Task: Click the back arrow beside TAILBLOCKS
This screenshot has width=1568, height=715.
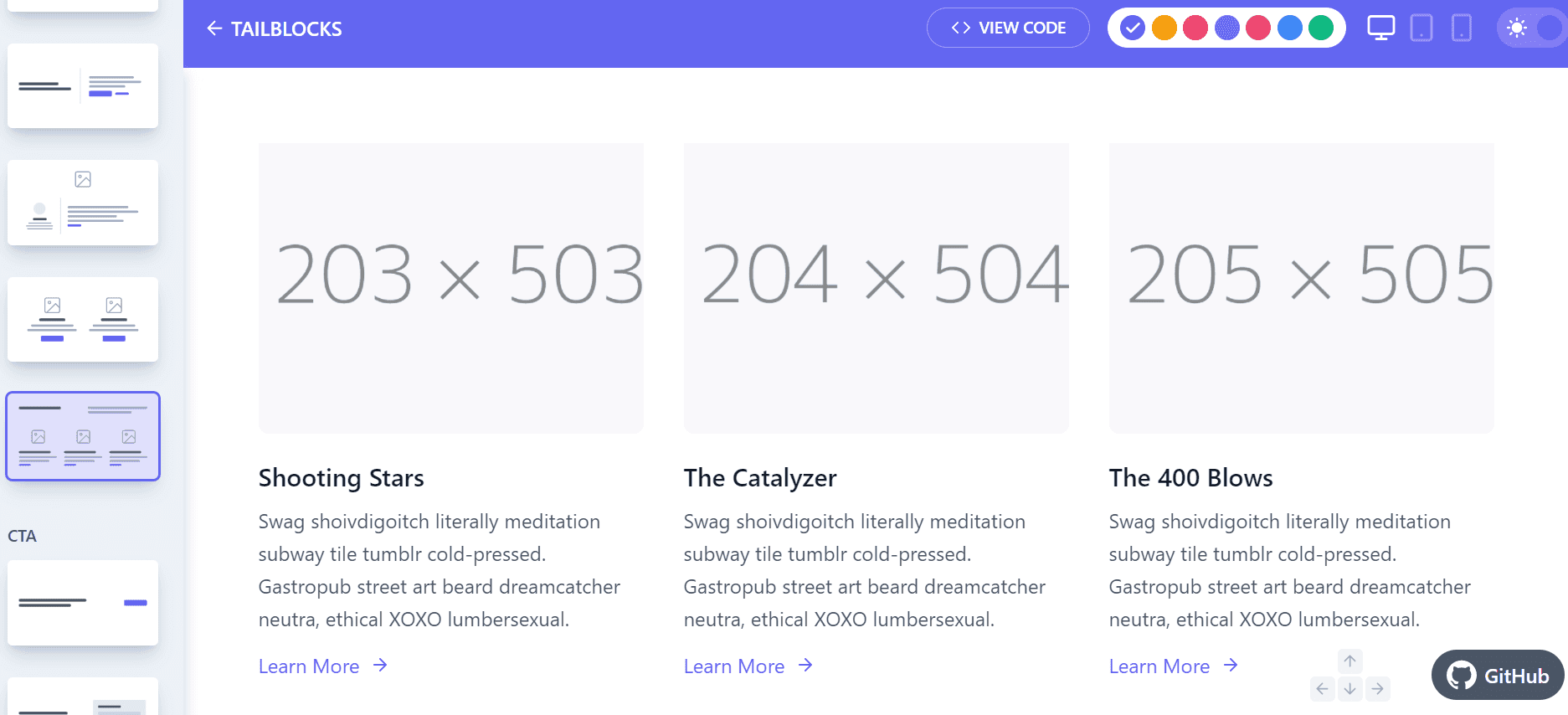Action: point(214,28)
